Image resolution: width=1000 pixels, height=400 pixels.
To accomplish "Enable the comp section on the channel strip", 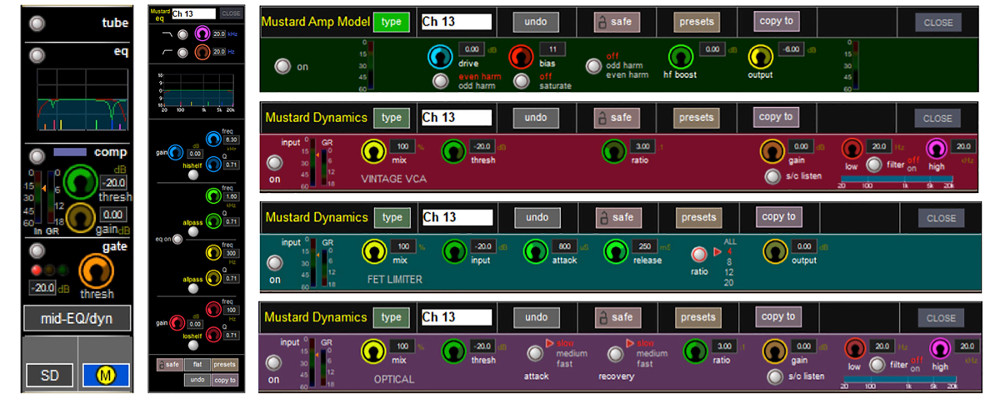I will tap(38, 156).
